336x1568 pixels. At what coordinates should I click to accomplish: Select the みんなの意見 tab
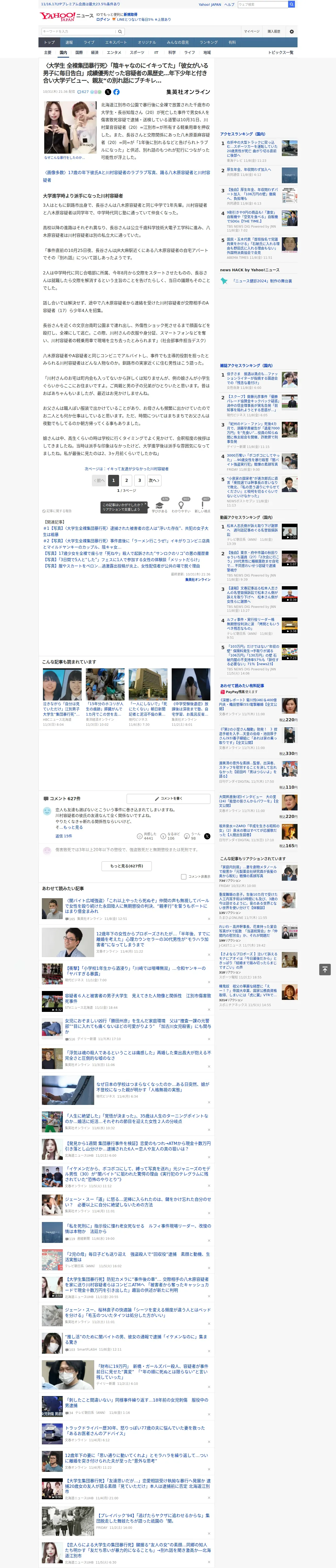coord(177,43)
